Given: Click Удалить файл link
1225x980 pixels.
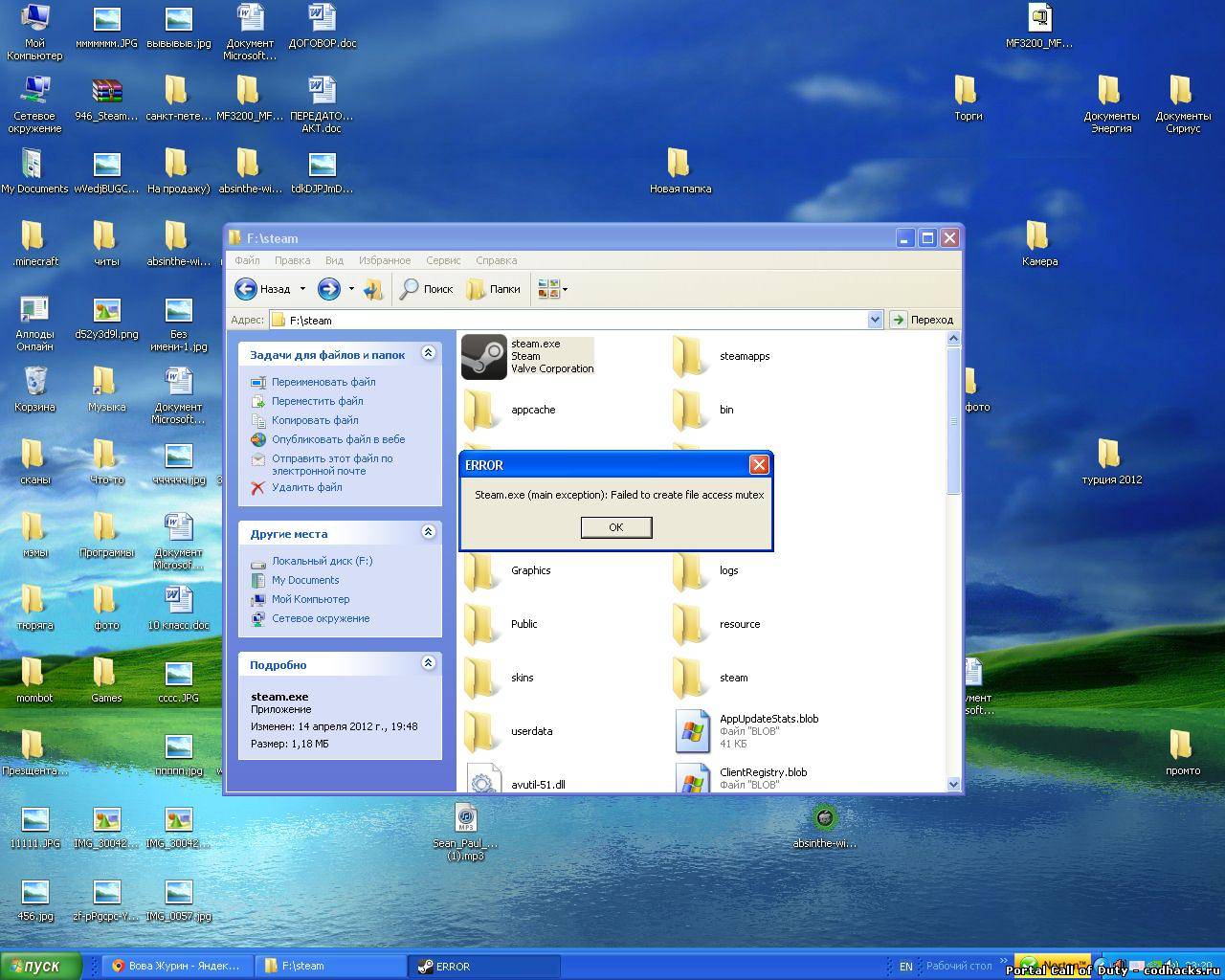Looking at the screenshot, I should coord(306,487).
